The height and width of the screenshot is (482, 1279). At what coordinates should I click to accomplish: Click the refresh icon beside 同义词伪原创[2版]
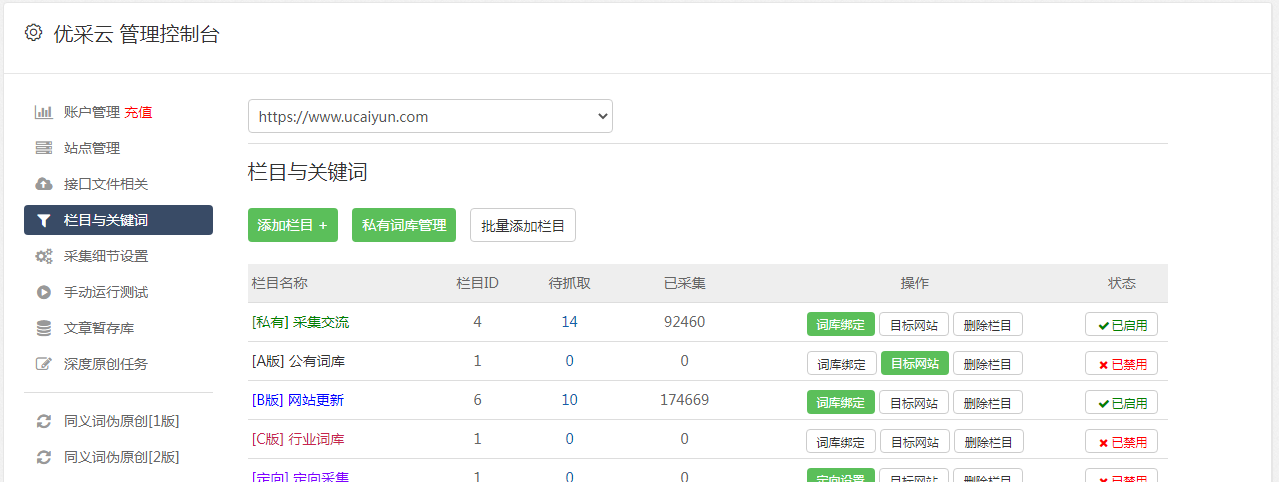coord(43,457)
